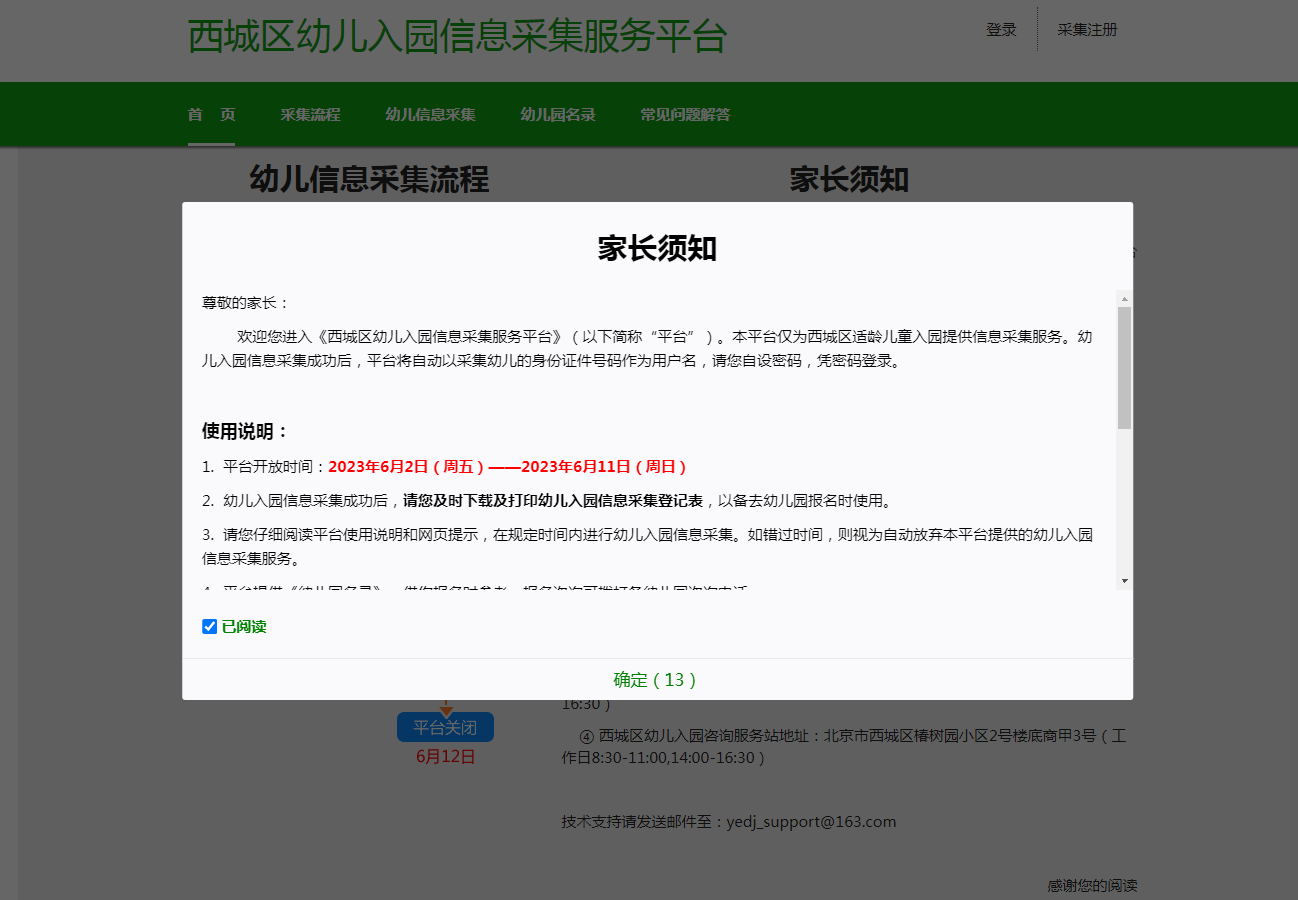Click the notice panel scrollbar thumb
This screenshot has width=1298, height=900.
tap(1124, 367)
